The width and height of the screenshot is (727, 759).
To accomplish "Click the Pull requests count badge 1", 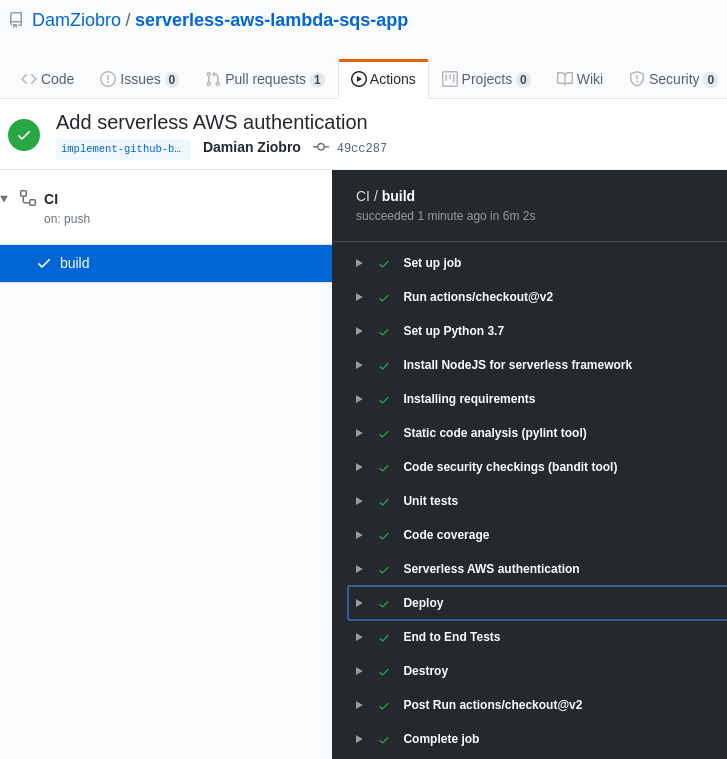I will 317,79.
